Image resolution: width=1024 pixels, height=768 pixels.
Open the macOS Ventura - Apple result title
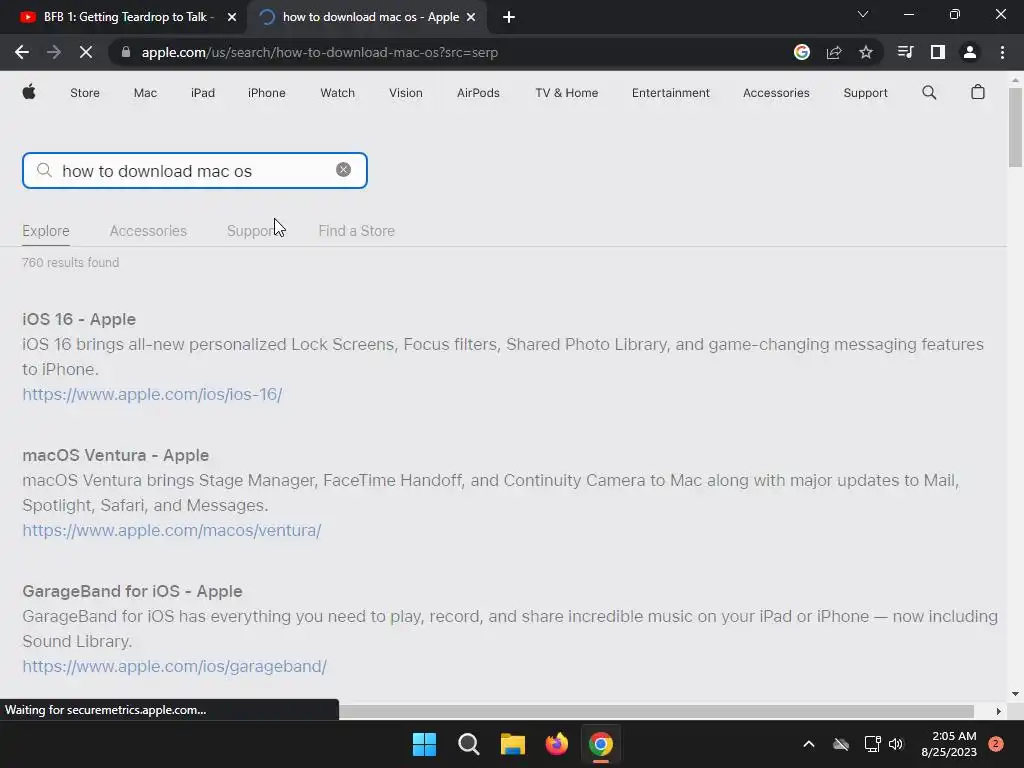click(x=116, y=455)
